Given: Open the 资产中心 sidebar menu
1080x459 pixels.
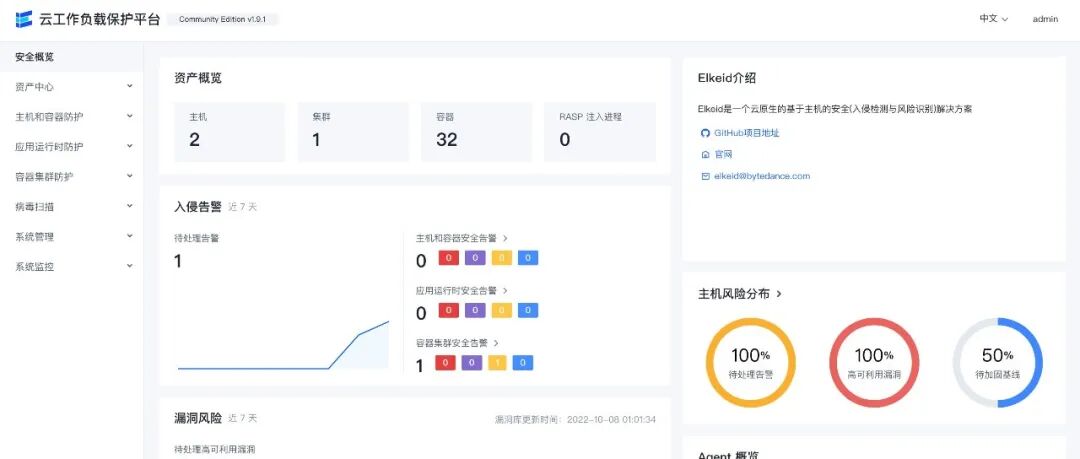Looking at the screenshot, I should [72, 87].
